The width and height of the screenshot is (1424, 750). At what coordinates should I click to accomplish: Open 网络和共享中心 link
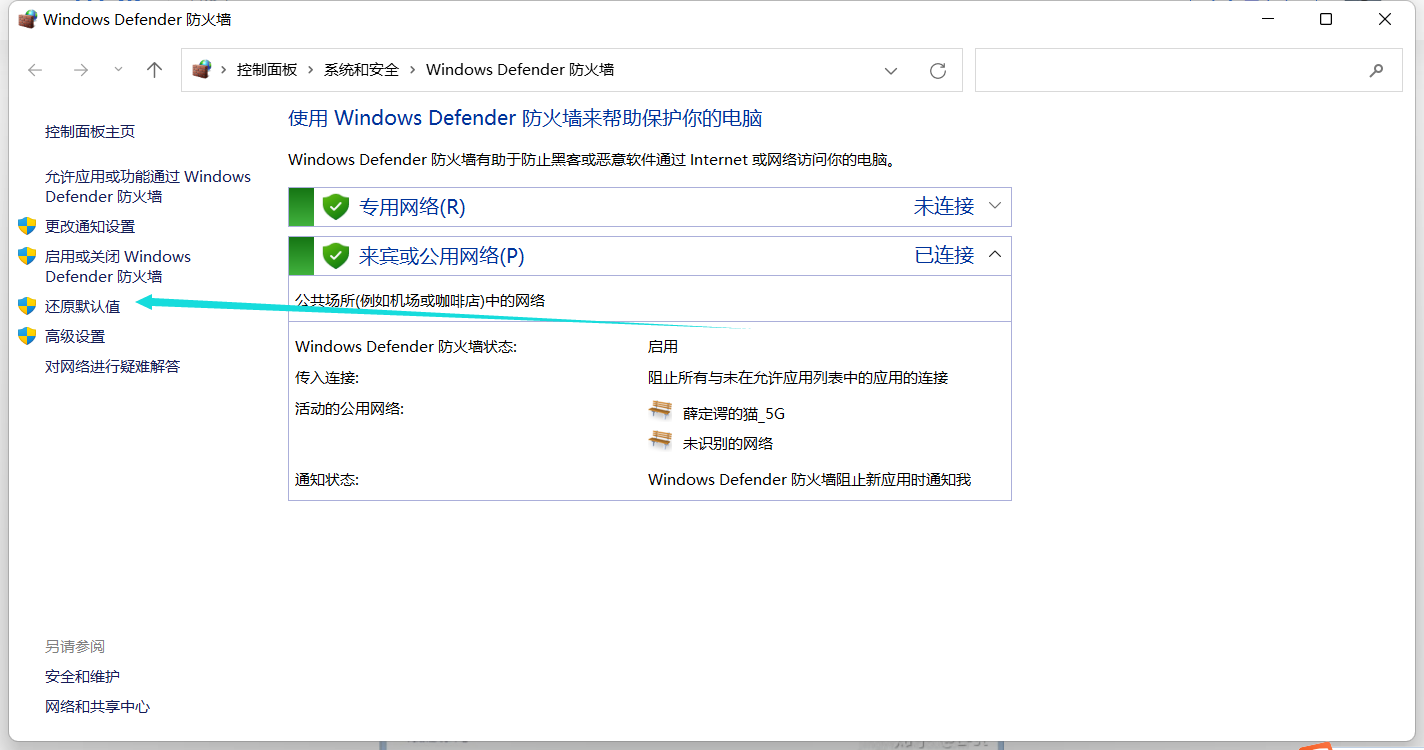tap(97, 707)
